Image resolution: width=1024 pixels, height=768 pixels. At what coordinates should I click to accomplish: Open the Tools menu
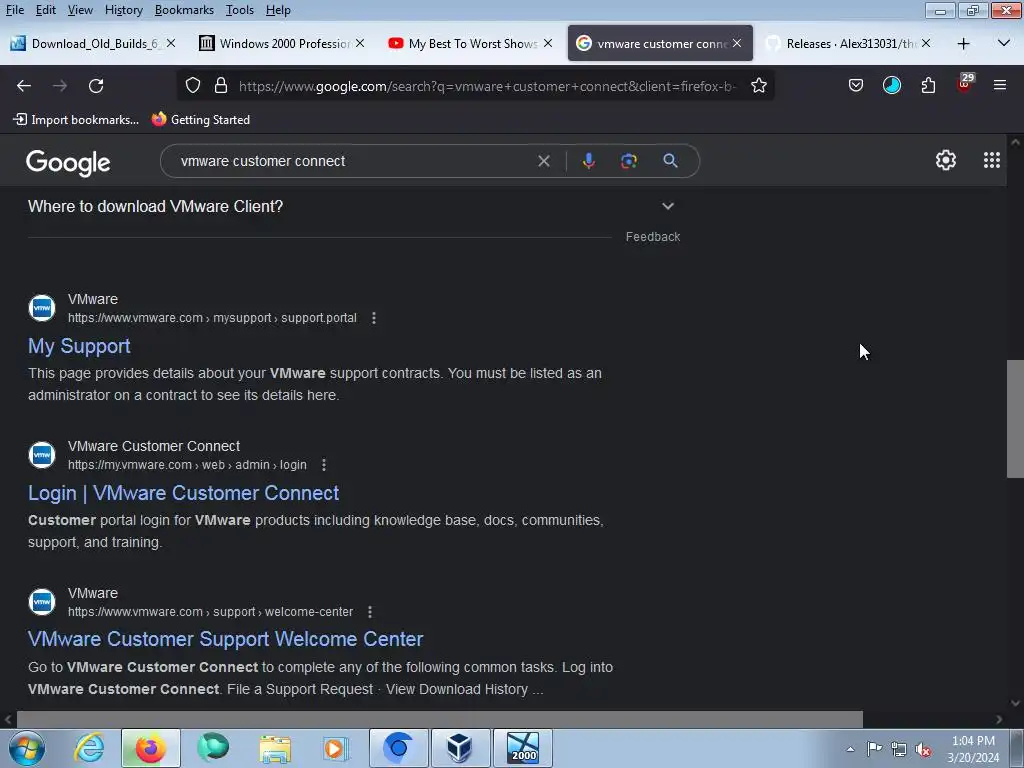(x=240, y=10)
